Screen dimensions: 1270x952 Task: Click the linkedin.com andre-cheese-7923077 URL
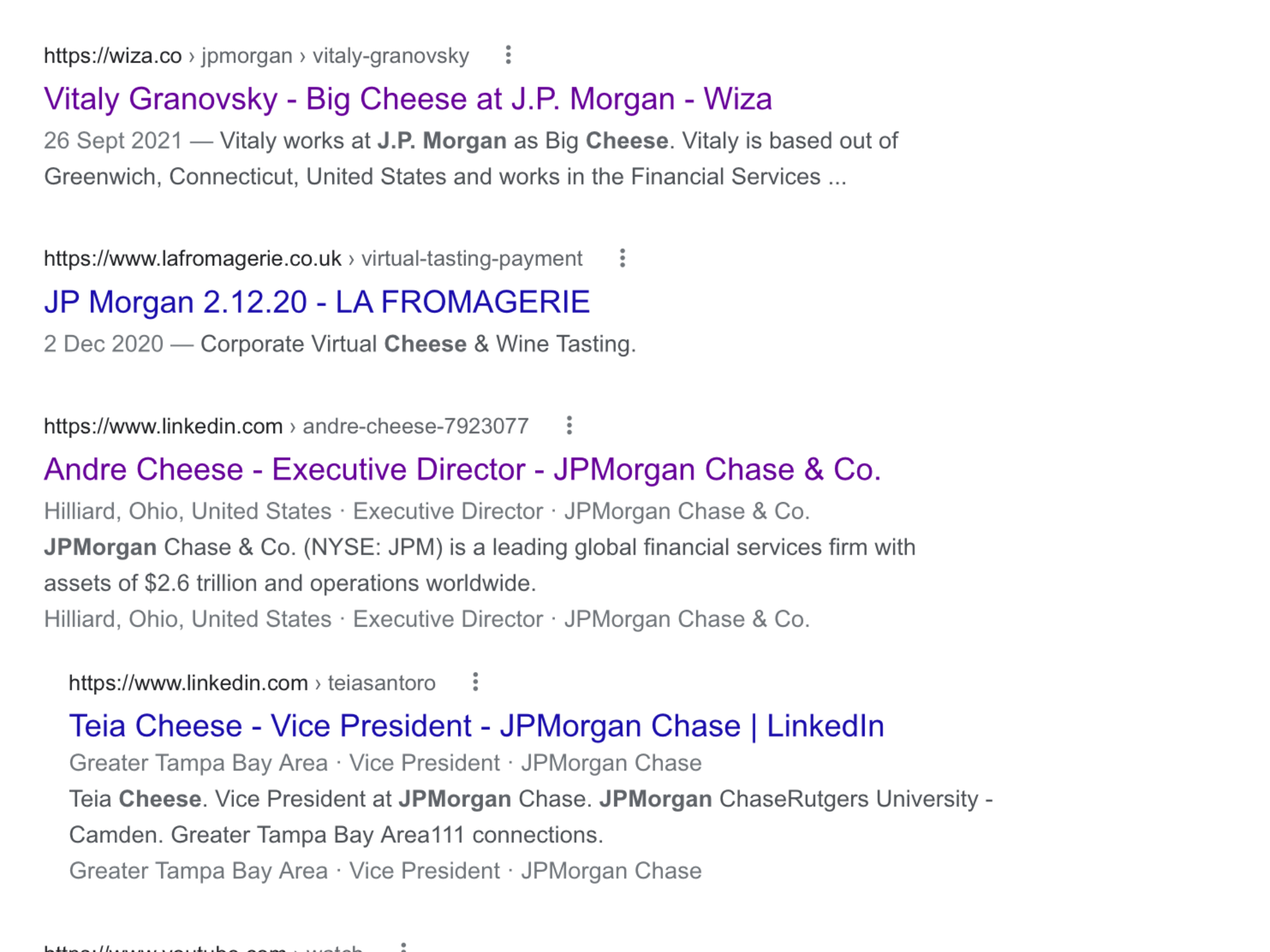click(x=286, y=426)
